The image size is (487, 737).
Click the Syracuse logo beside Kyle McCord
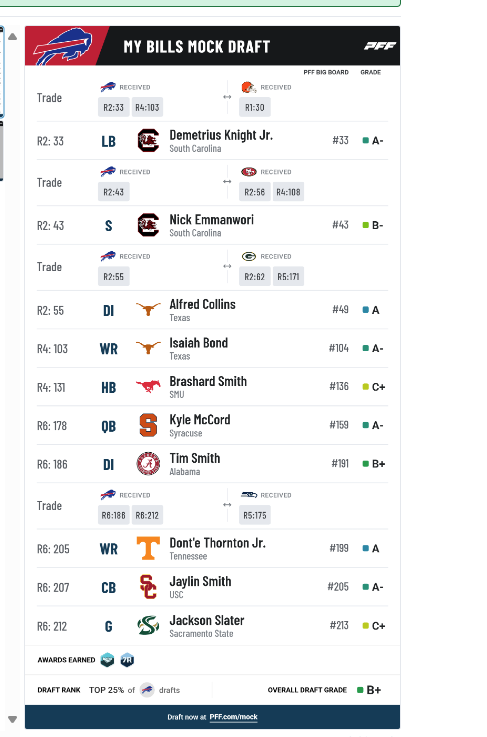click(148, 425)
